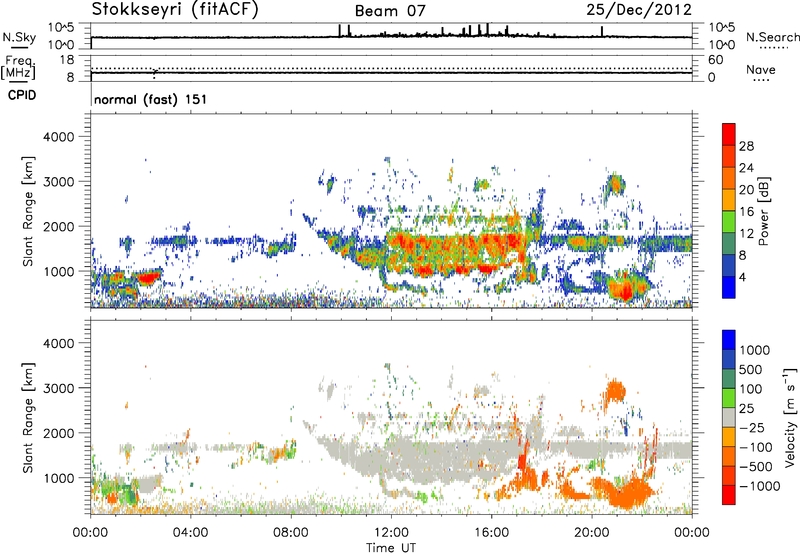Select the Beam 07 label
The height and width of the screenshot is (554, 800).
390,11
